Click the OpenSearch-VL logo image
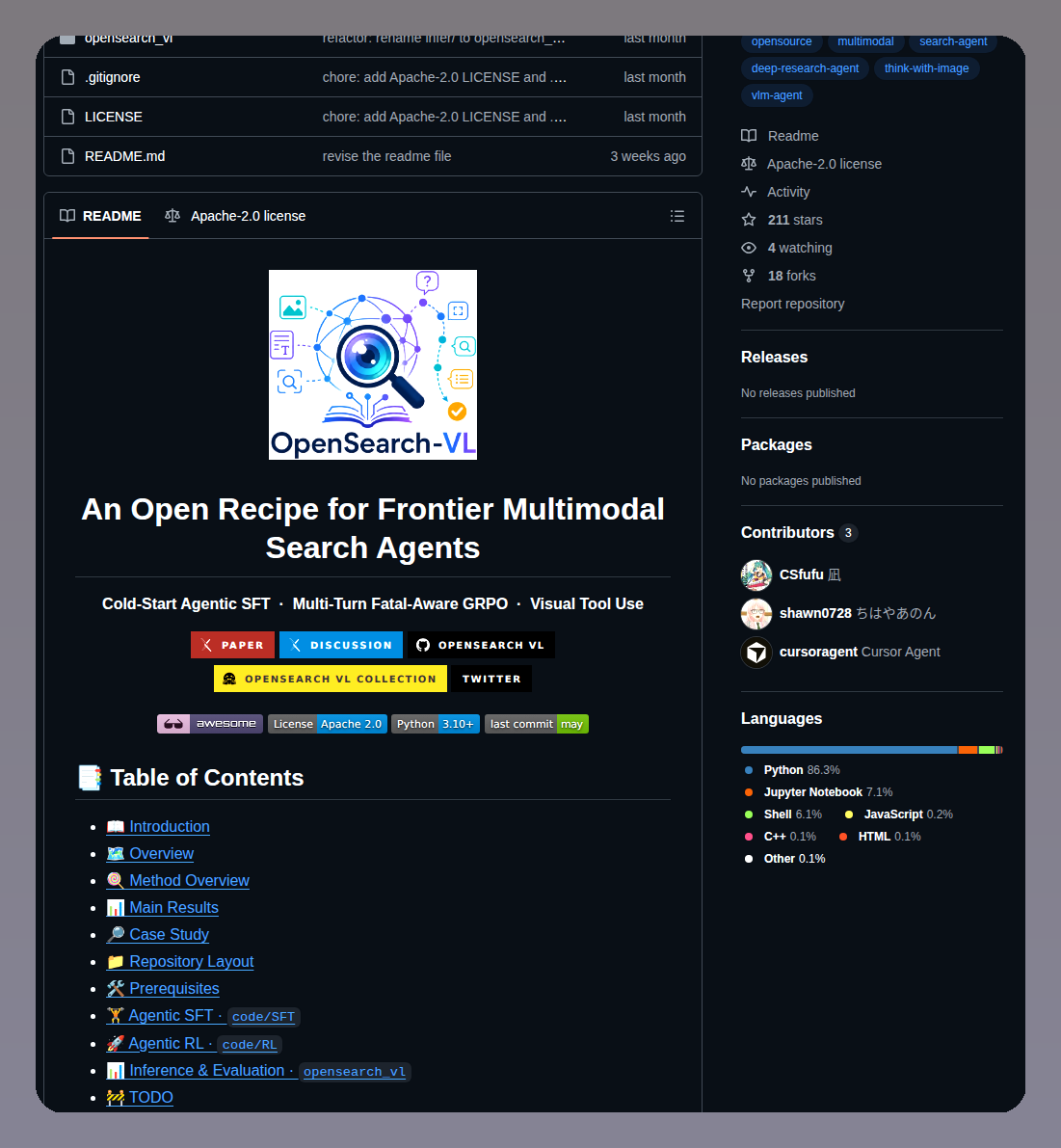The image size is (1061, 1148). pyautogui.click(x=372, y=364)
